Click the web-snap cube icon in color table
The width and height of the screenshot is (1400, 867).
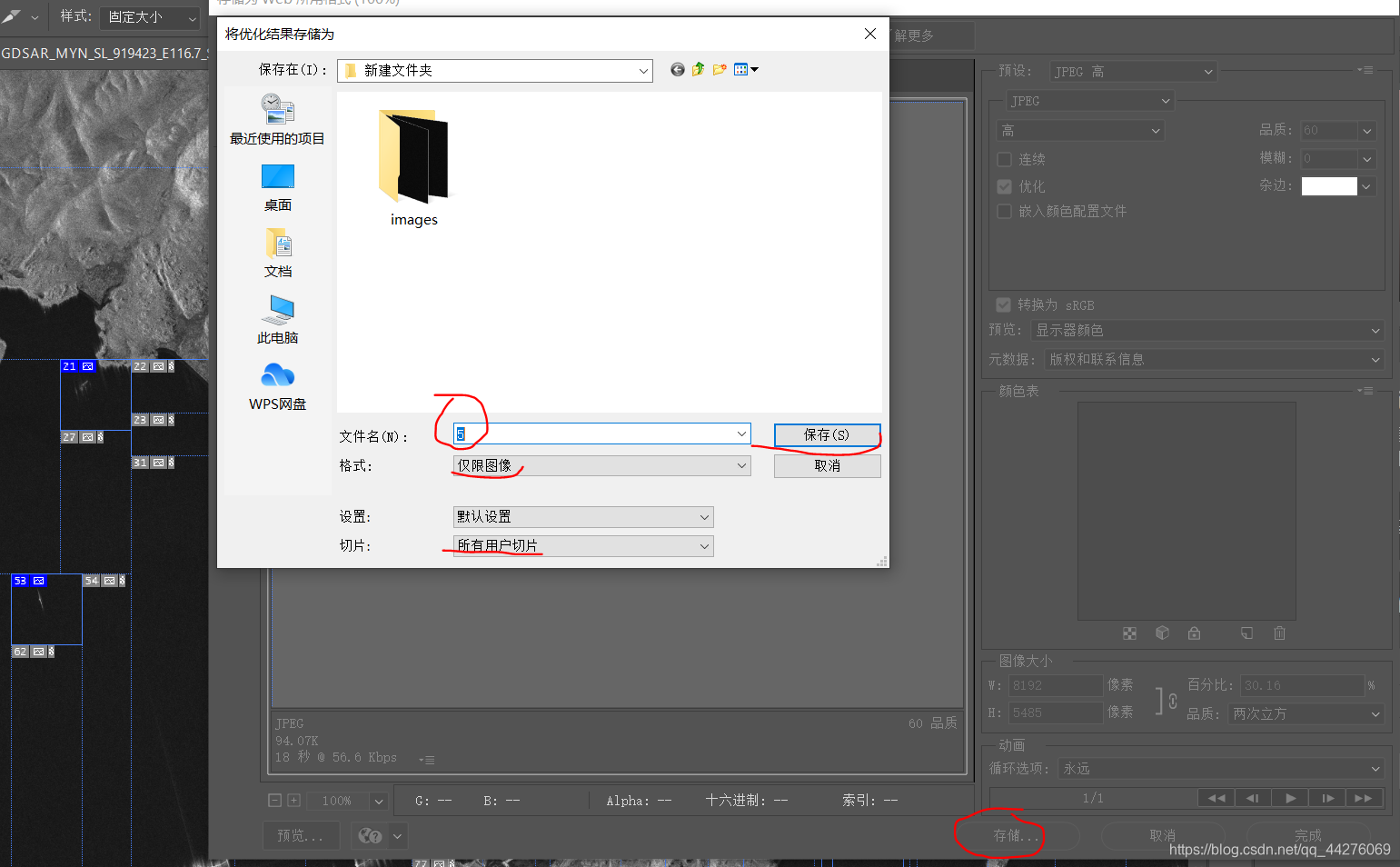1162,633
